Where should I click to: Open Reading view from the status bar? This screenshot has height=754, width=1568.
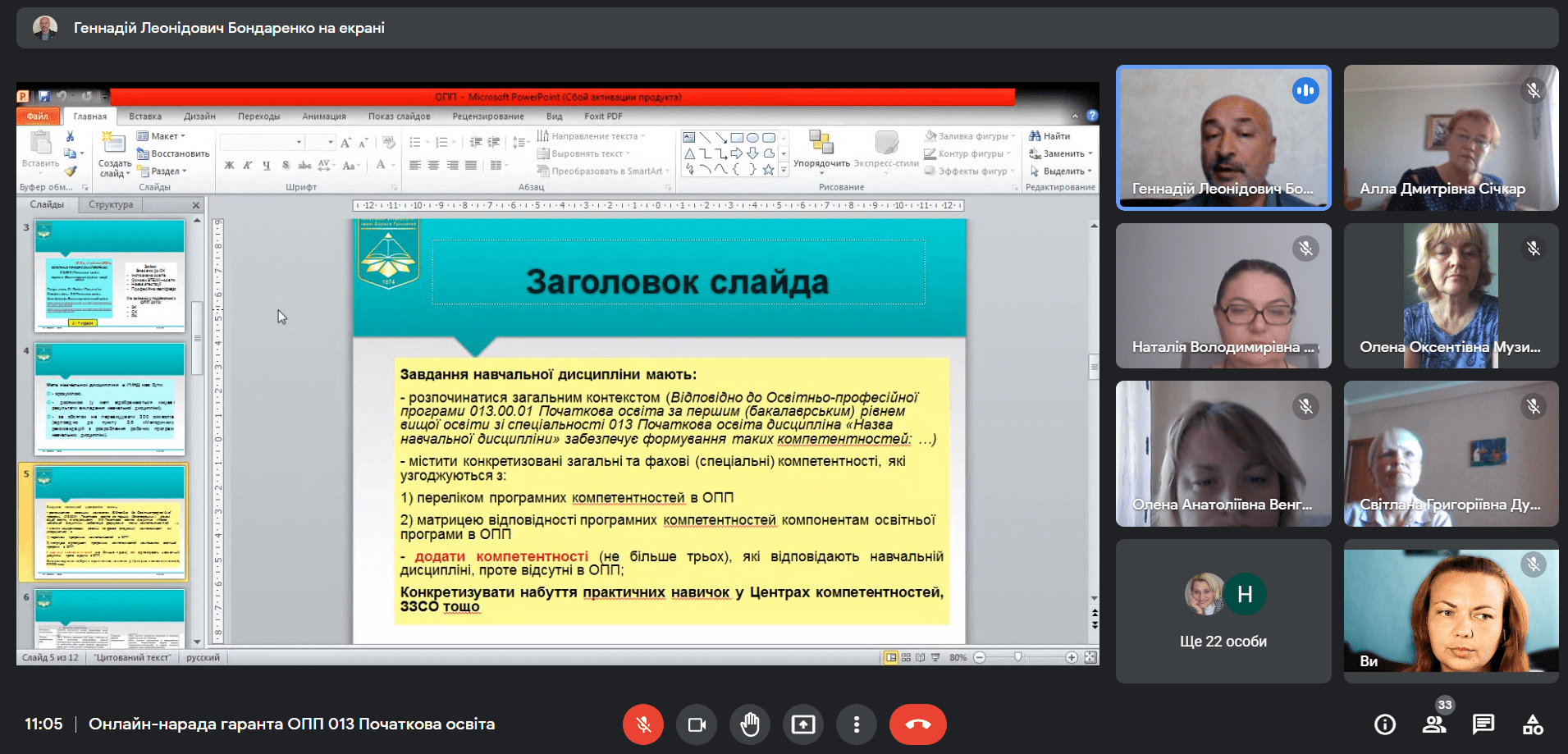click(919, 657)
